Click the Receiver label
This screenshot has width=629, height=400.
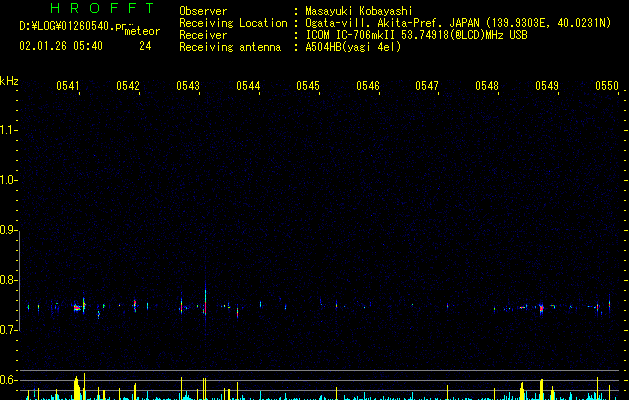tap(203, 35)
